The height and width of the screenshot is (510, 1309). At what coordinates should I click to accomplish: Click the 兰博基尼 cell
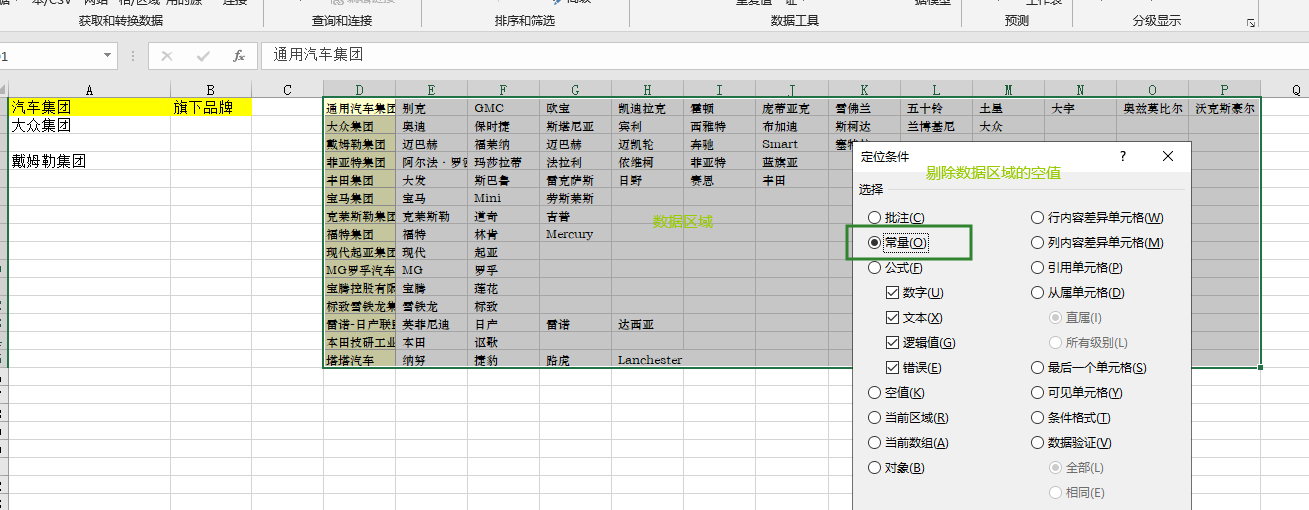pos(936,126)
